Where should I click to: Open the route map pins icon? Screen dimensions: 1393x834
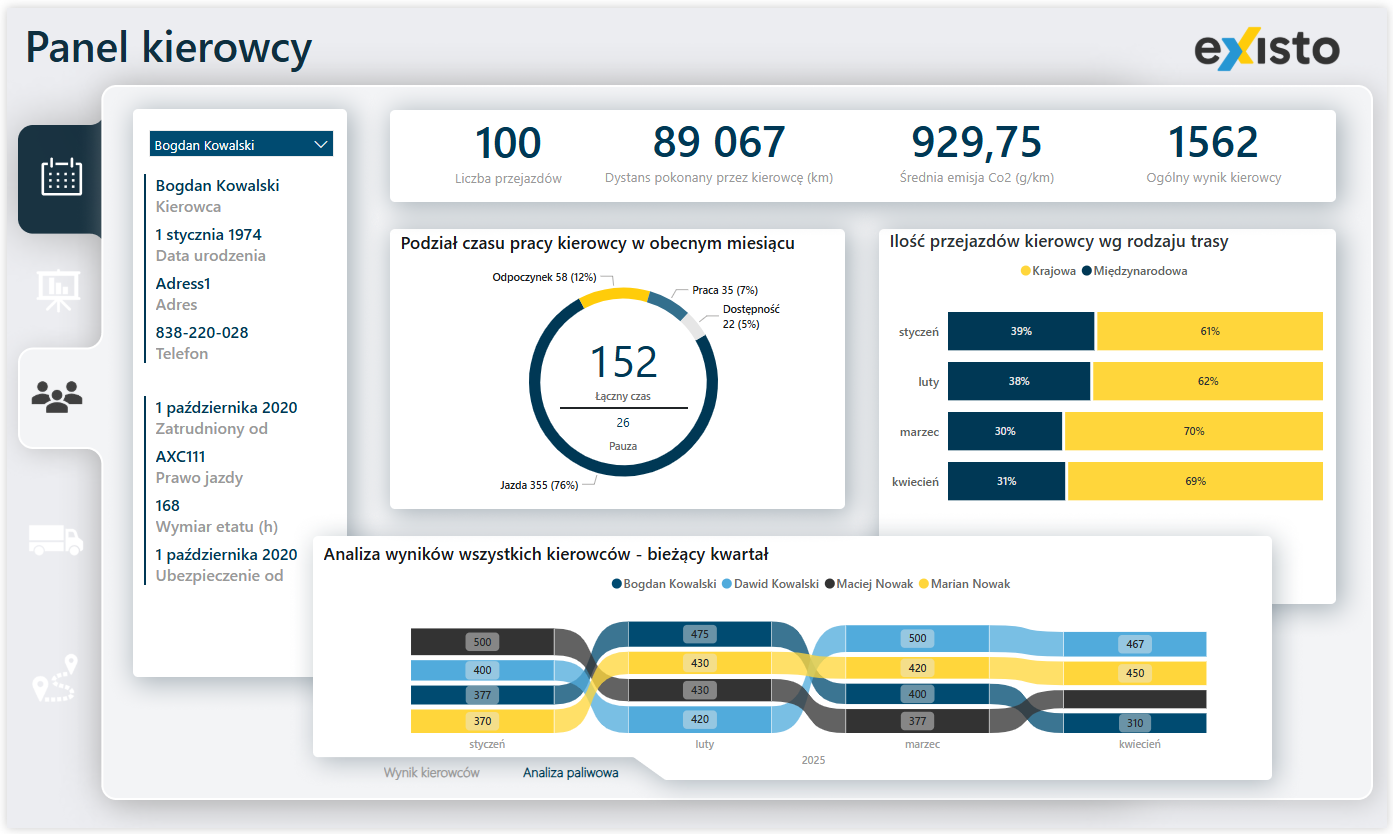(x=55, y=679)
